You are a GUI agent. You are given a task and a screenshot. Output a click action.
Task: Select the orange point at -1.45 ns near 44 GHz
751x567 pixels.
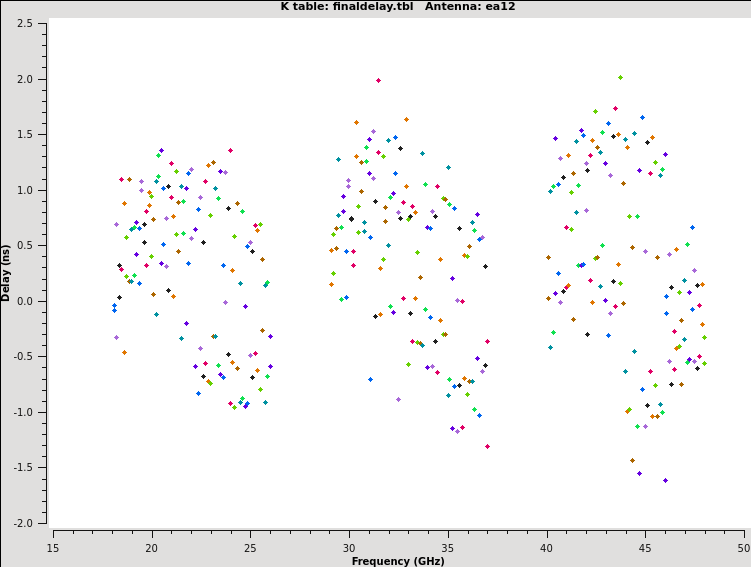632,460
